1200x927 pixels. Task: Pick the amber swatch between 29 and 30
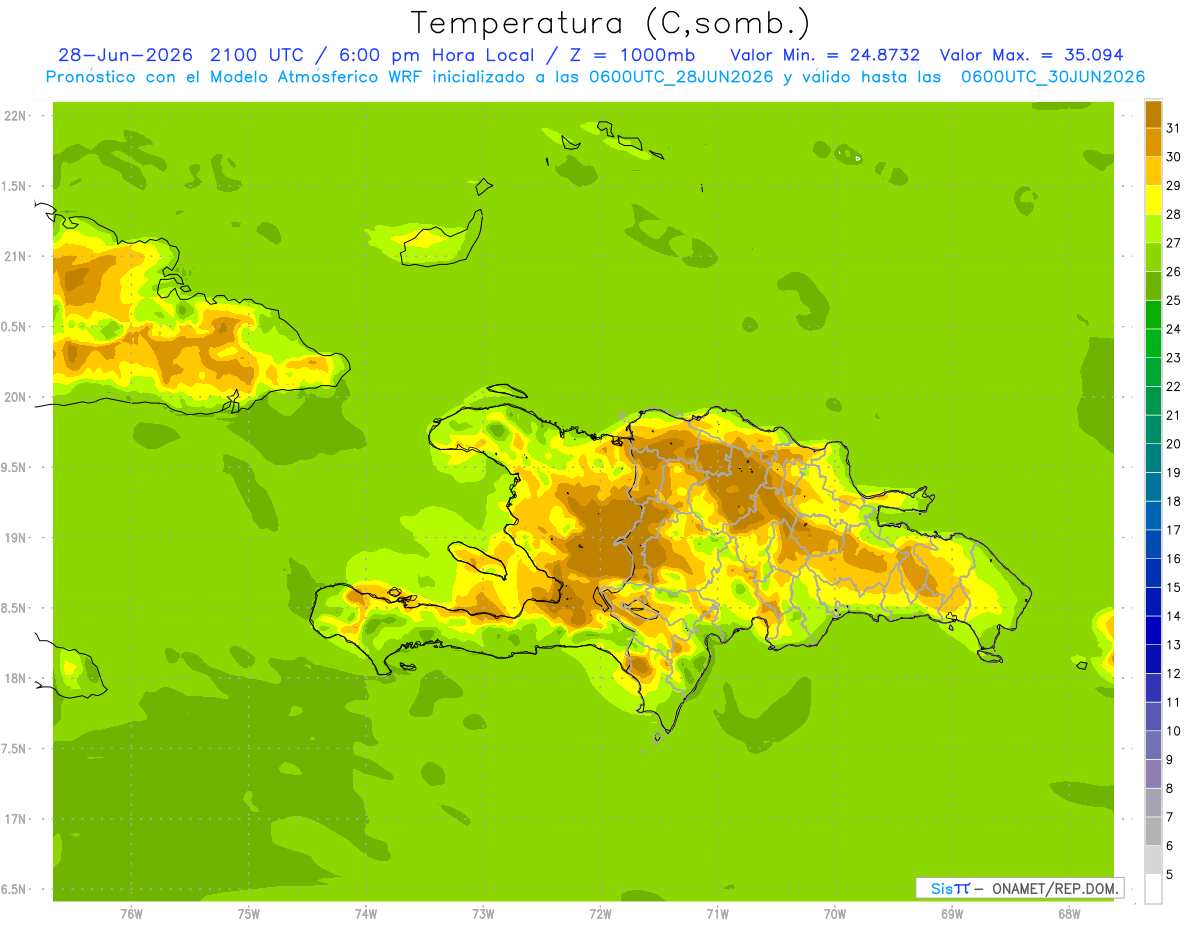pyautogui.click(x=1153, y=172)
